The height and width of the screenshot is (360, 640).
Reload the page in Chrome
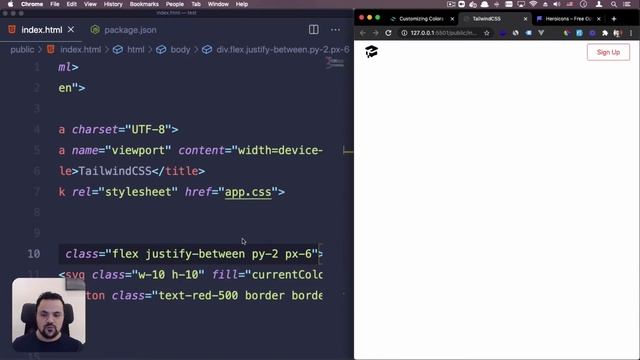pos(388,33)
